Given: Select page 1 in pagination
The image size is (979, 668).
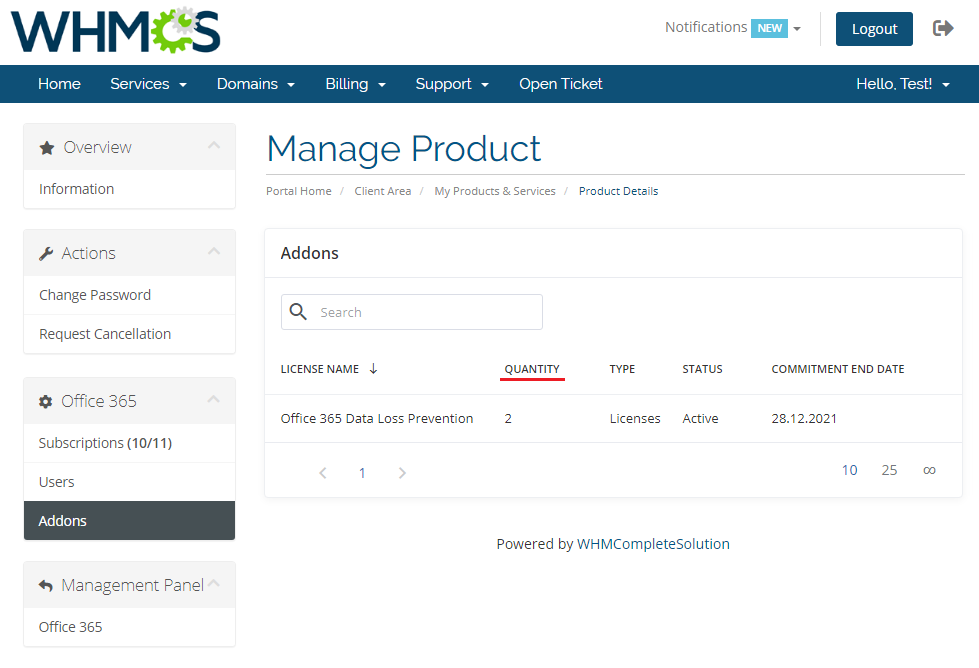Looking at the screenshot, I should click(x=362, y=473).
